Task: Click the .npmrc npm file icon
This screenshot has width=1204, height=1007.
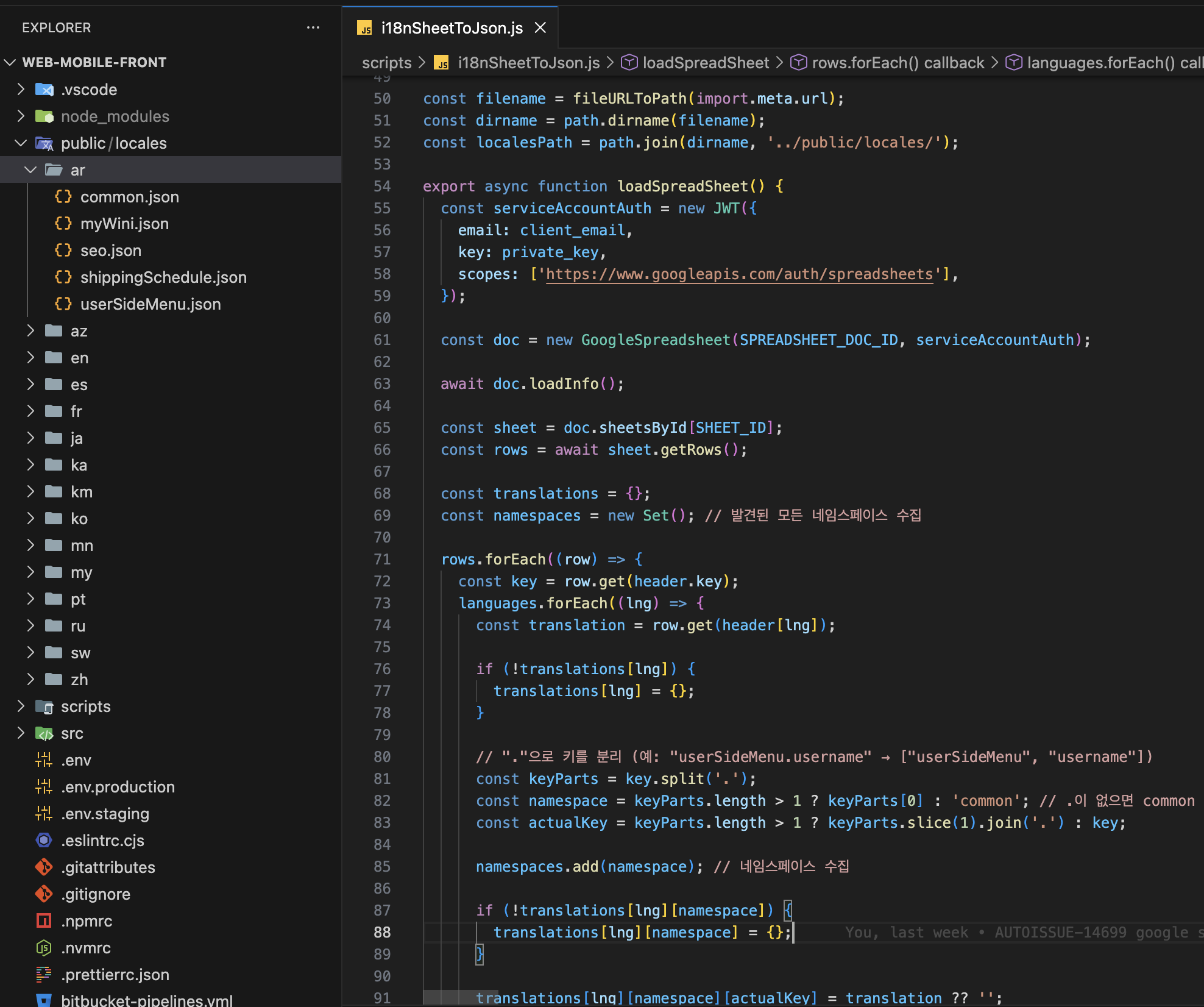Action: point(44,921)
